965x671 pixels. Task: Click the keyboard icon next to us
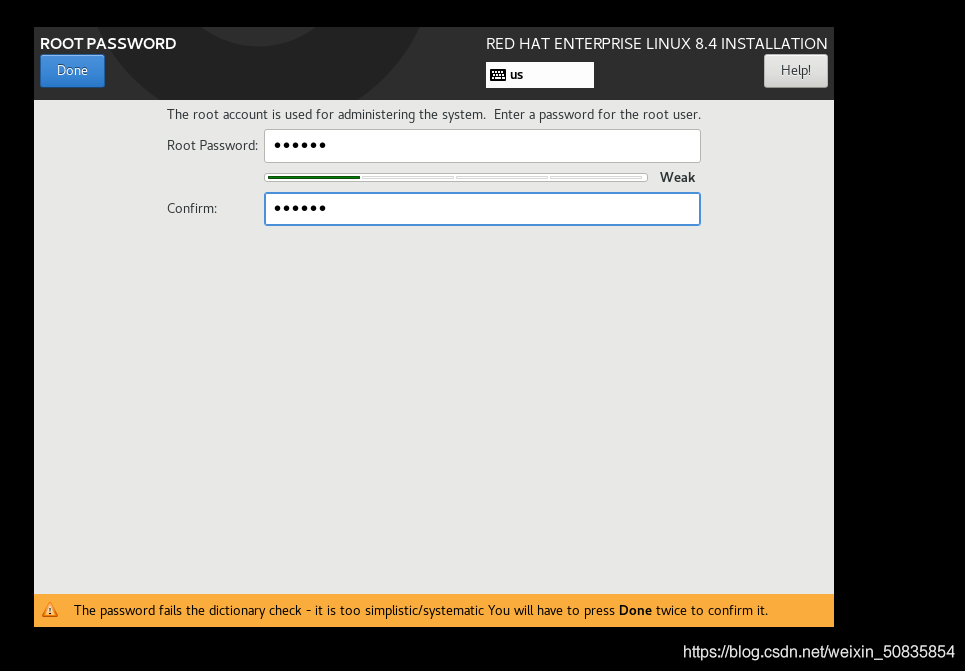498,75
